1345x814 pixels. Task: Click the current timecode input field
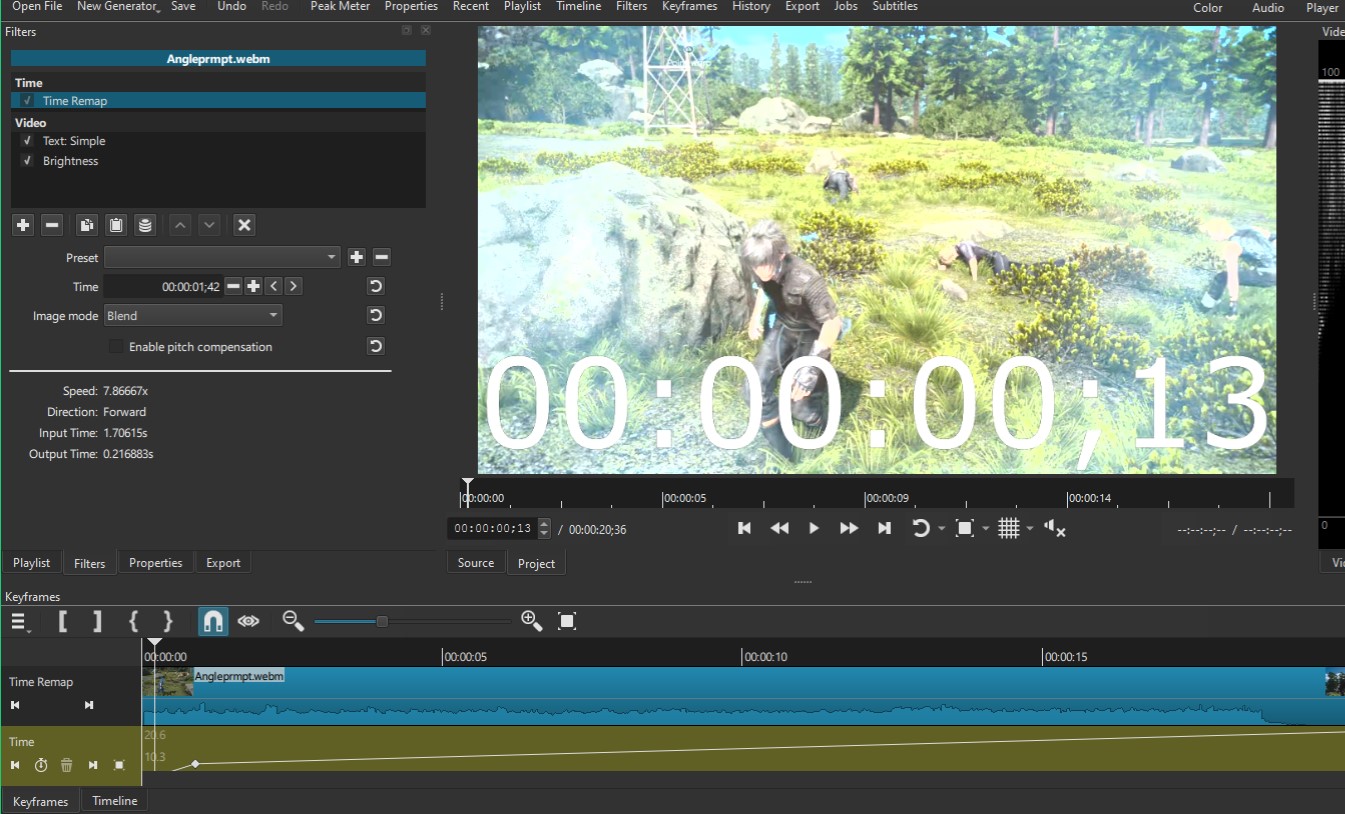coord(492,529)
